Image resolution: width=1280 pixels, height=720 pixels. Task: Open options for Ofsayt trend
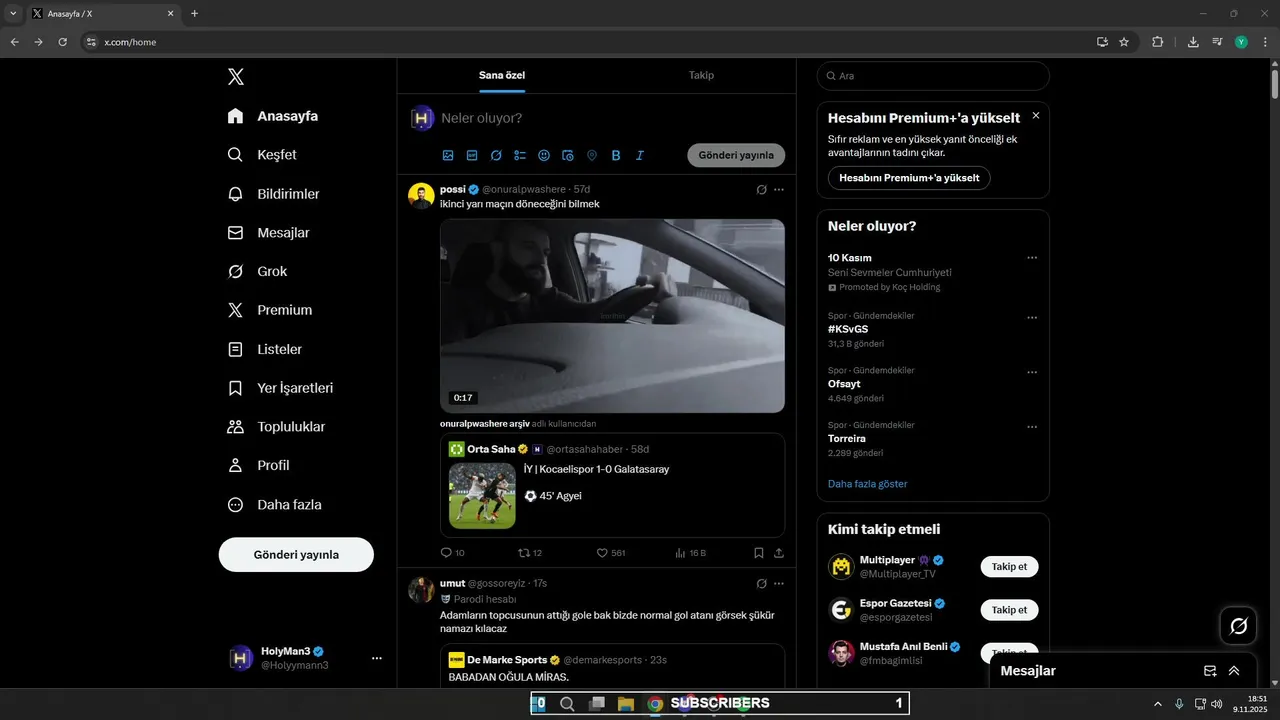[x=1032, y=372]
